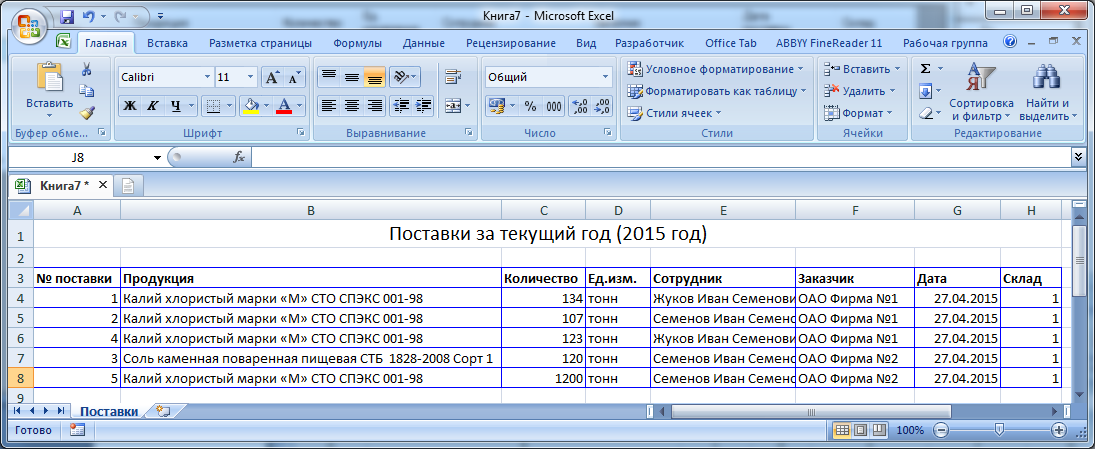Switch to Page Layout view

pyautogui.click(x=861, y=430)
